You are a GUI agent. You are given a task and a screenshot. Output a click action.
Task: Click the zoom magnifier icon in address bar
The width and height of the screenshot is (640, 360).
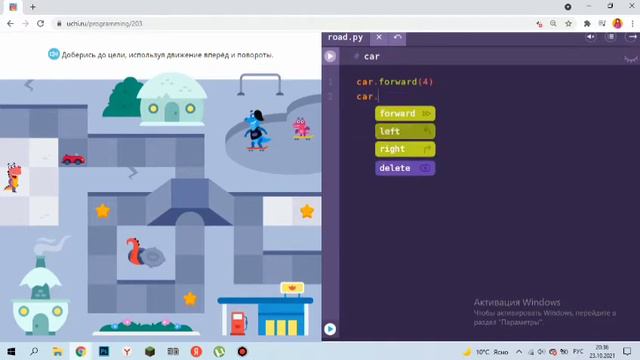pos(553,24)
